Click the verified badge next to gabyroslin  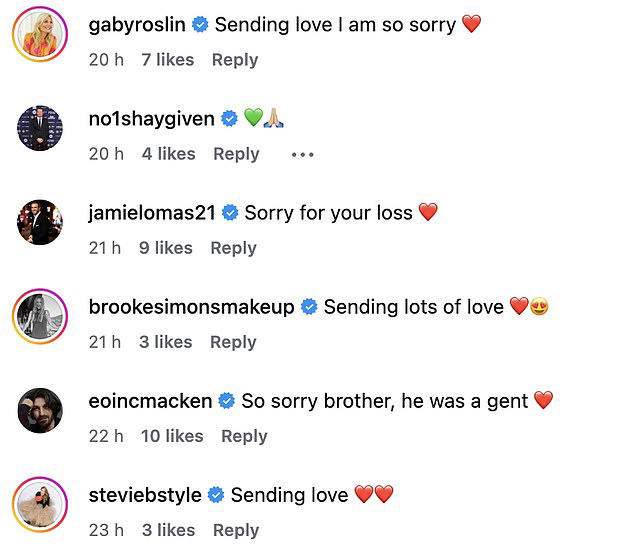click(200, 25)
